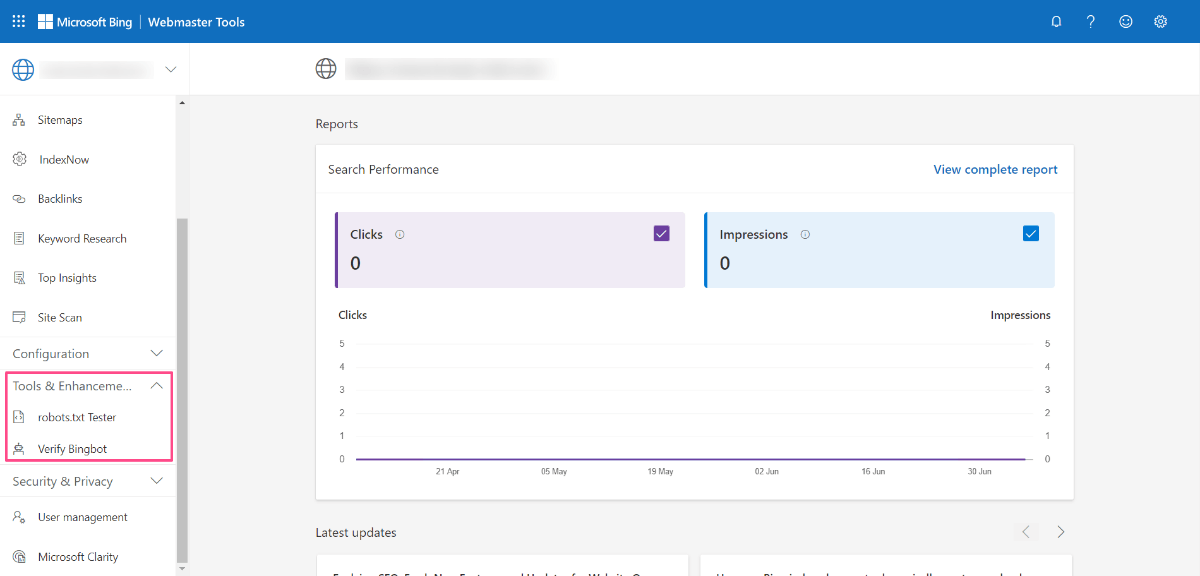Open the feedback smiley icon
The height and width of the screenshot is (576, 1200).
coord(1126,21)
